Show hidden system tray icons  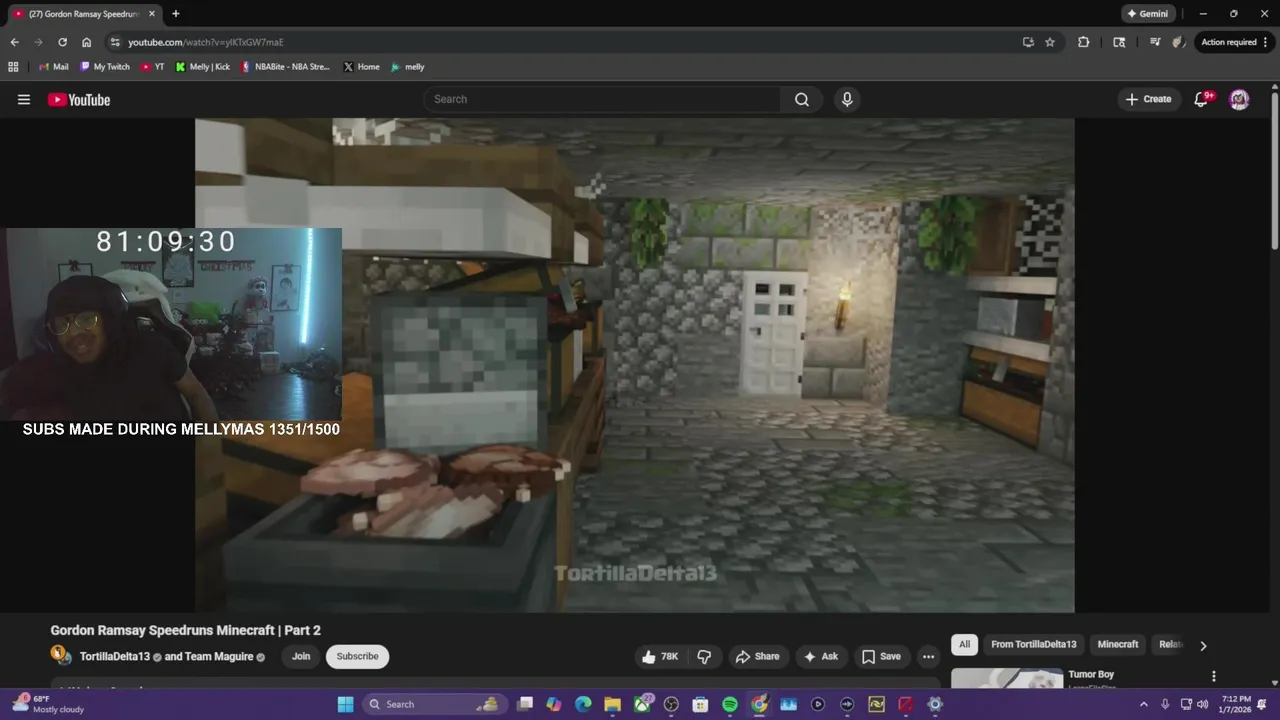1144,704
